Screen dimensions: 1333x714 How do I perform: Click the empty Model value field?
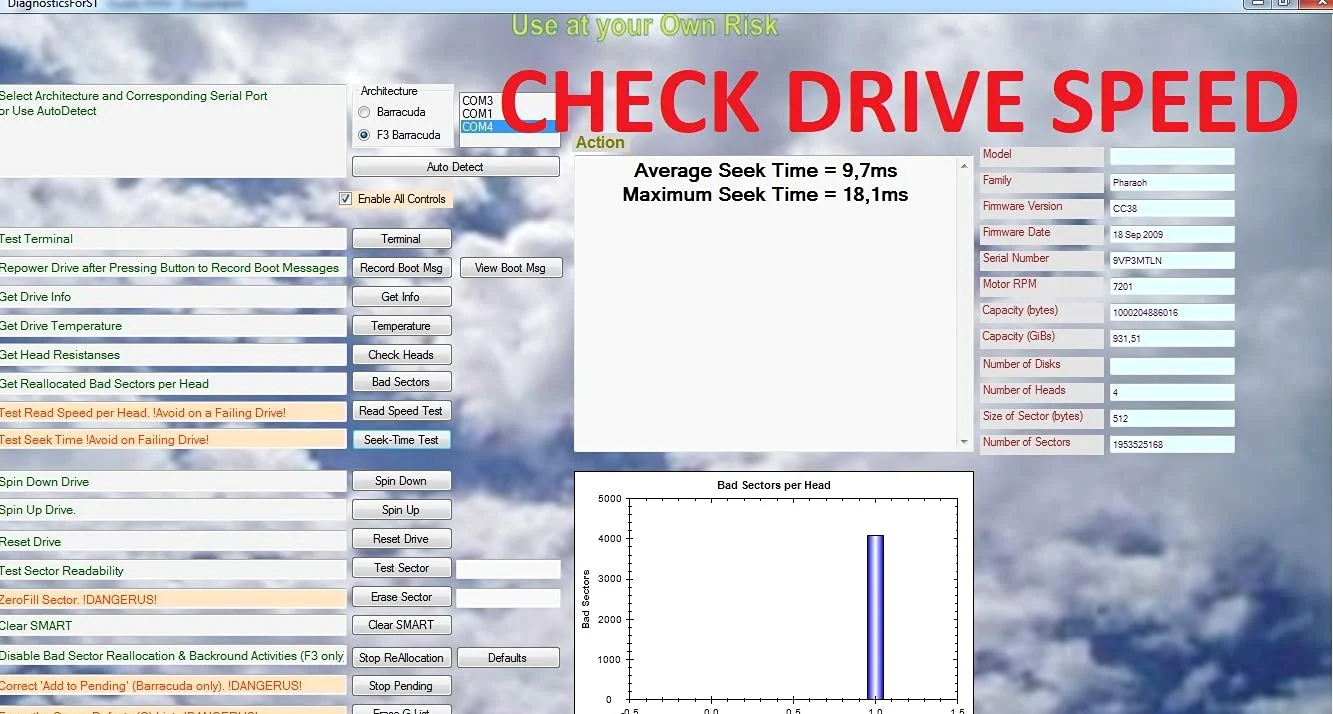tap(1172, 157)
